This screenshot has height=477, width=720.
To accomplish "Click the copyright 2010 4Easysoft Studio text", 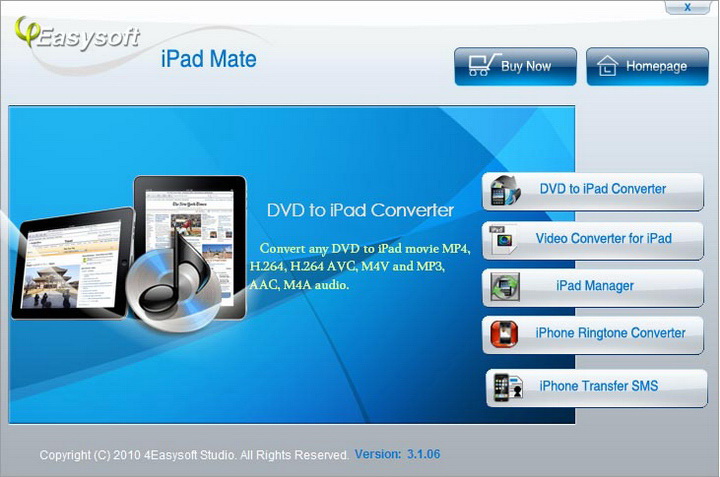I will [194, 455].
